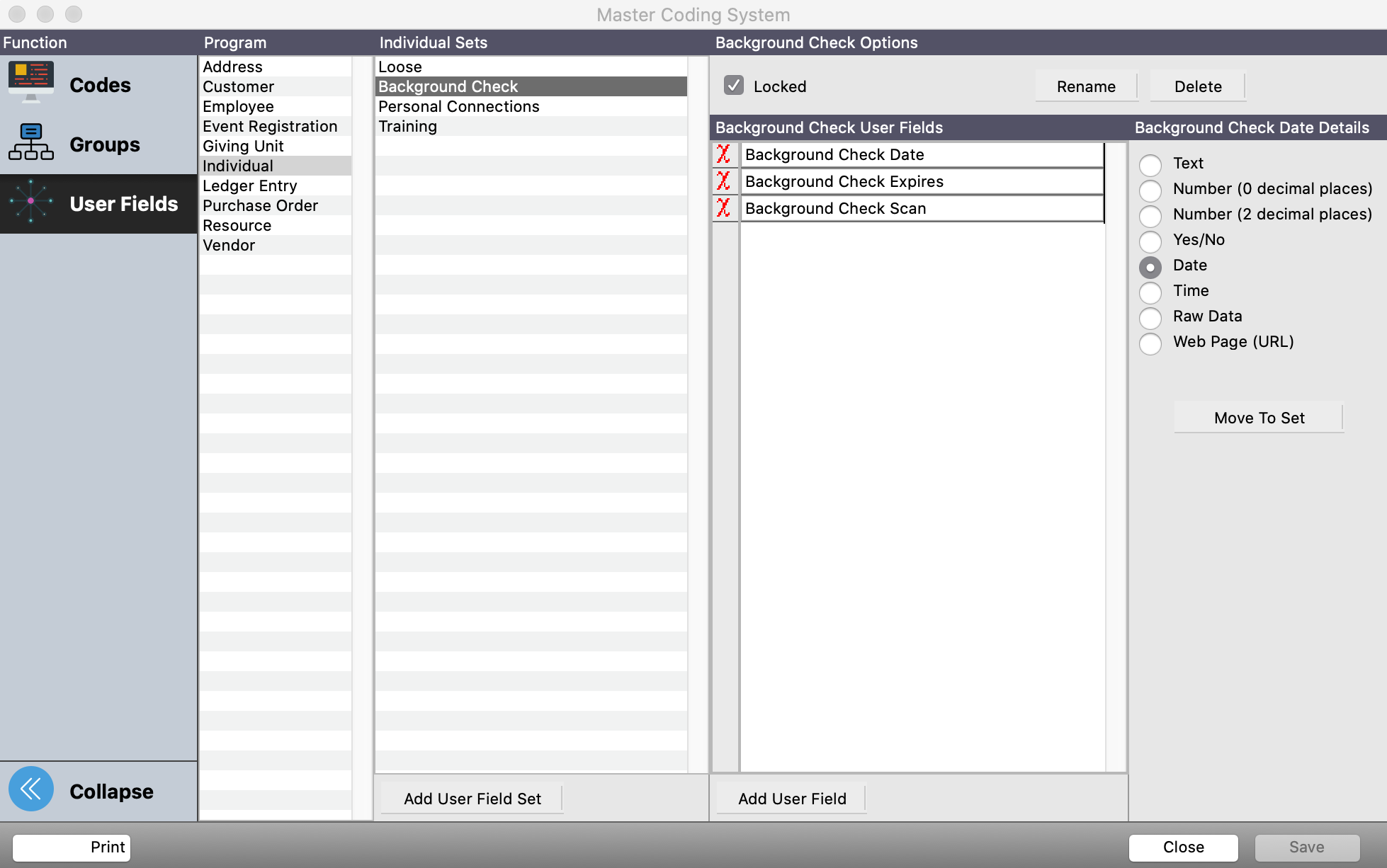Open the Training individual set

[407, 126]
